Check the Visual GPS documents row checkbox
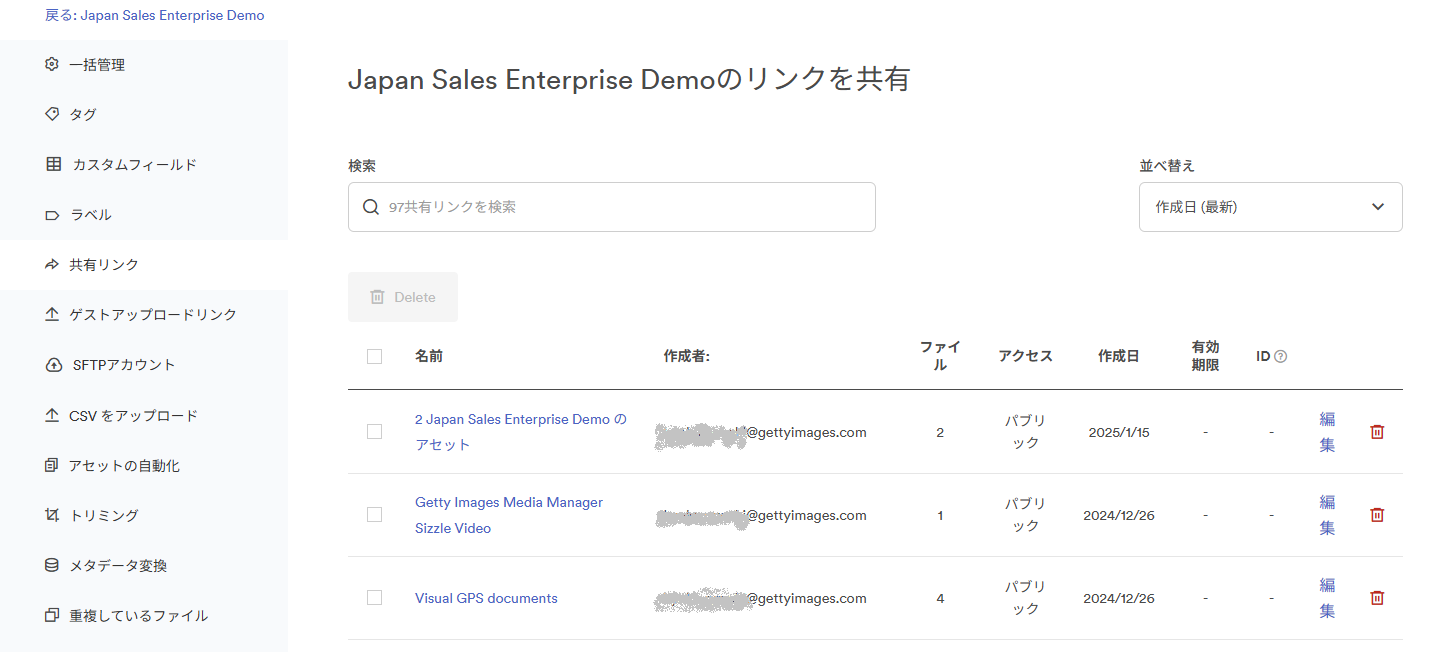The height and width of the screenshot is (652, 1435). coord(375,598)
